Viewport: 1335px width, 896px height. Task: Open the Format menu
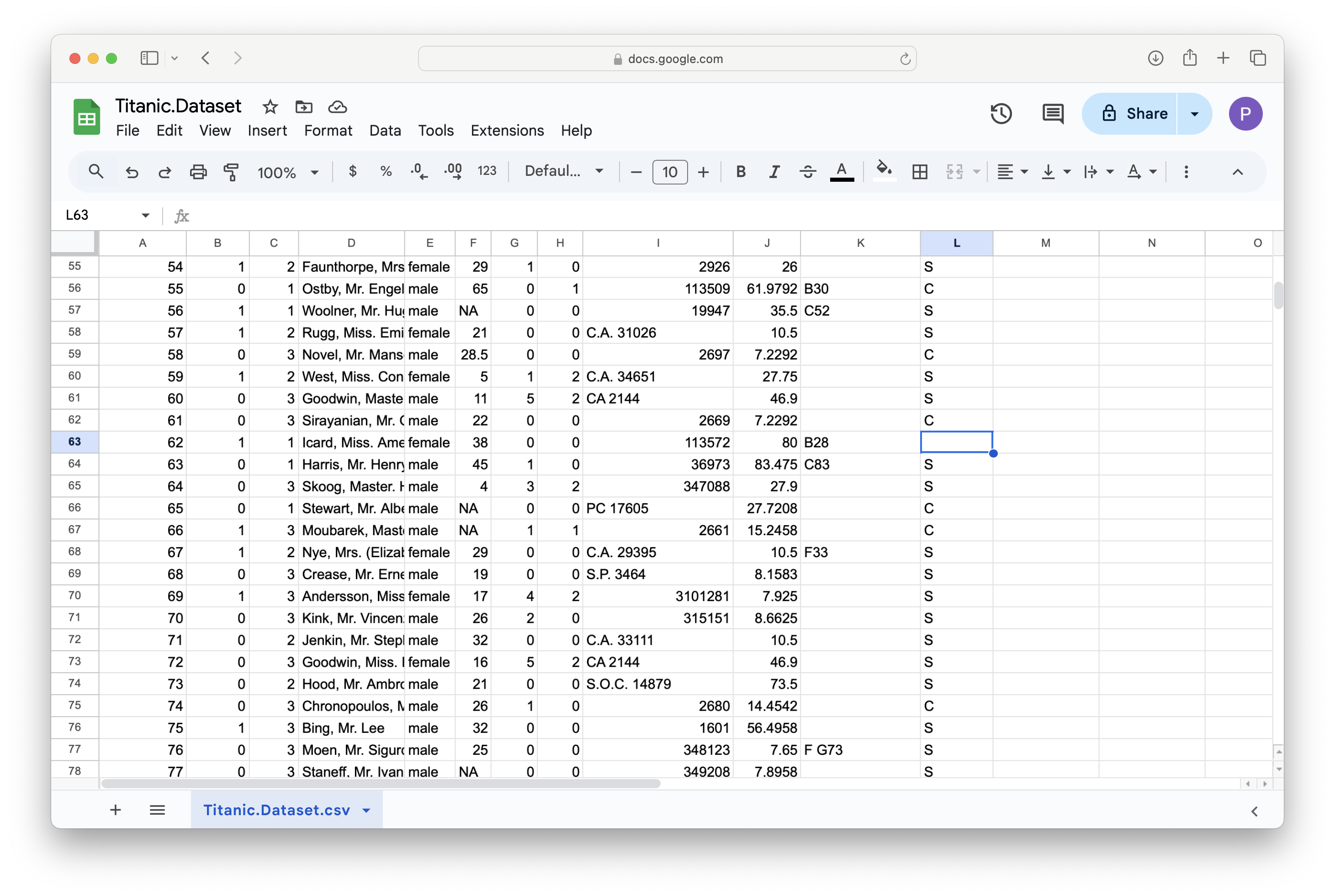point(328,130)
